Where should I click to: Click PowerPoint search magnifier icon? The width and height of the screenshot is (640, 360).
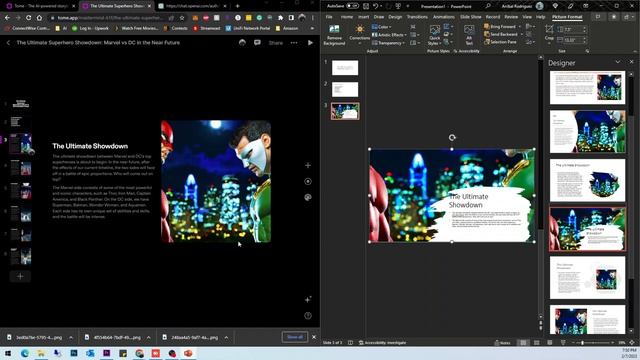click(x=488, y=6)
